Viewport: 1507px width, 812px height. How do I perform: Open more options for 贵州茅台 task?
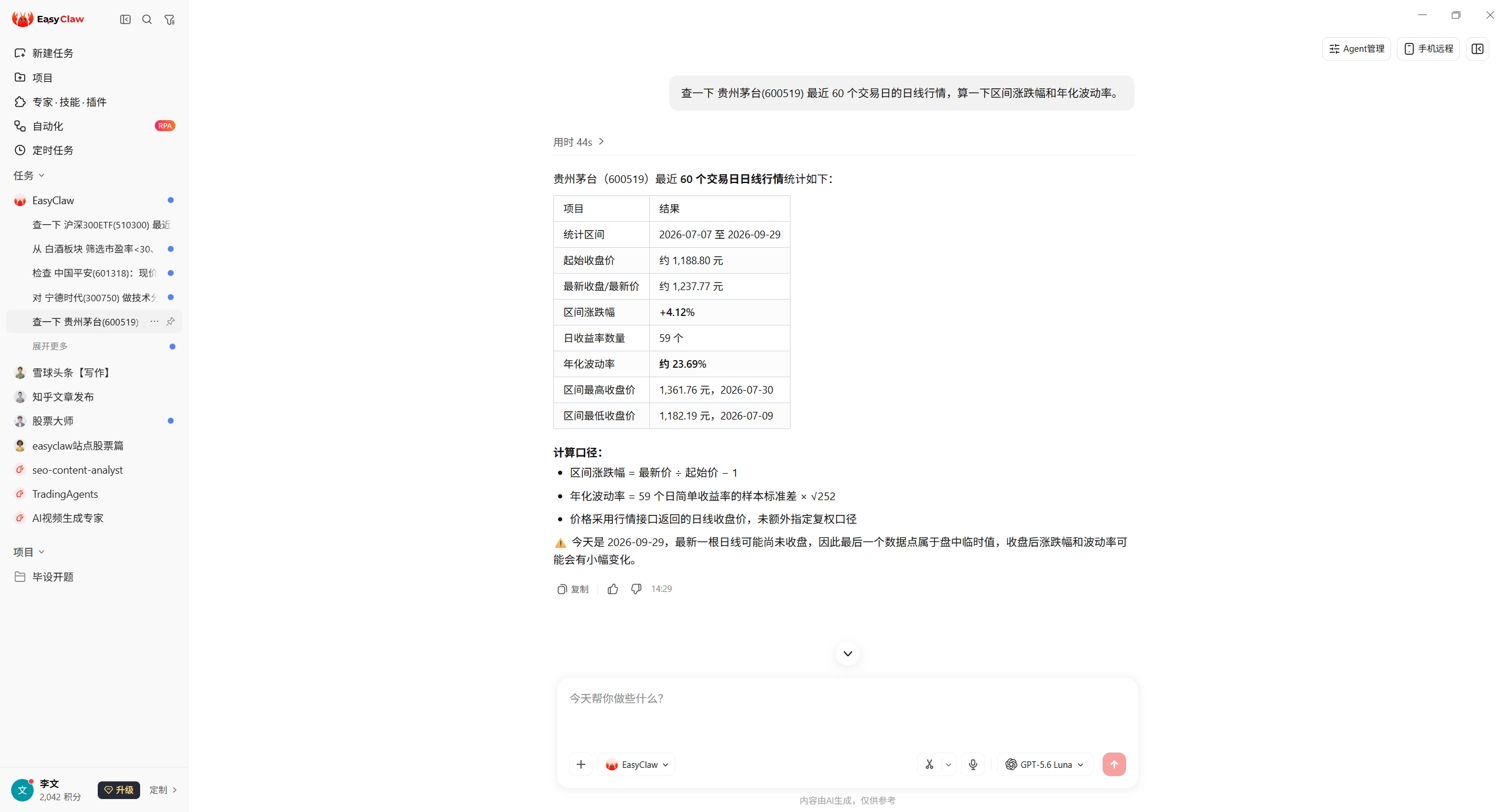154,321
